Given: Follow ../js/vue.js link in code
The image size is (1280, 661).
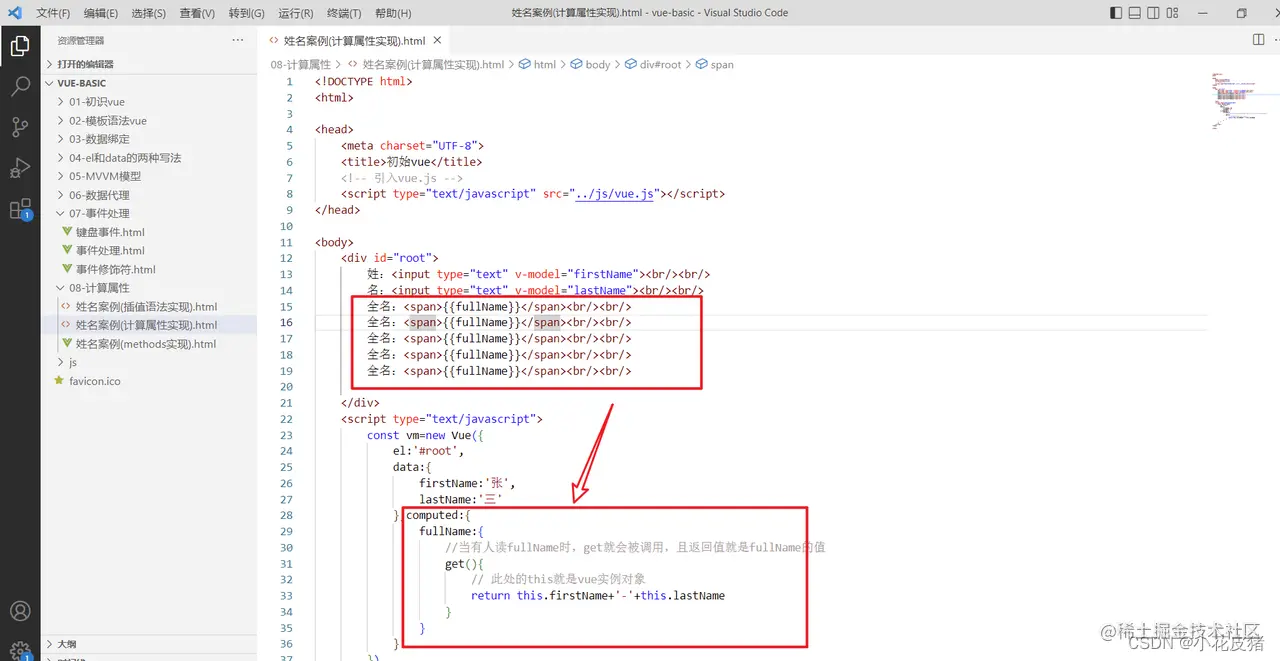Looking at the screenshot, I should 614,194.
